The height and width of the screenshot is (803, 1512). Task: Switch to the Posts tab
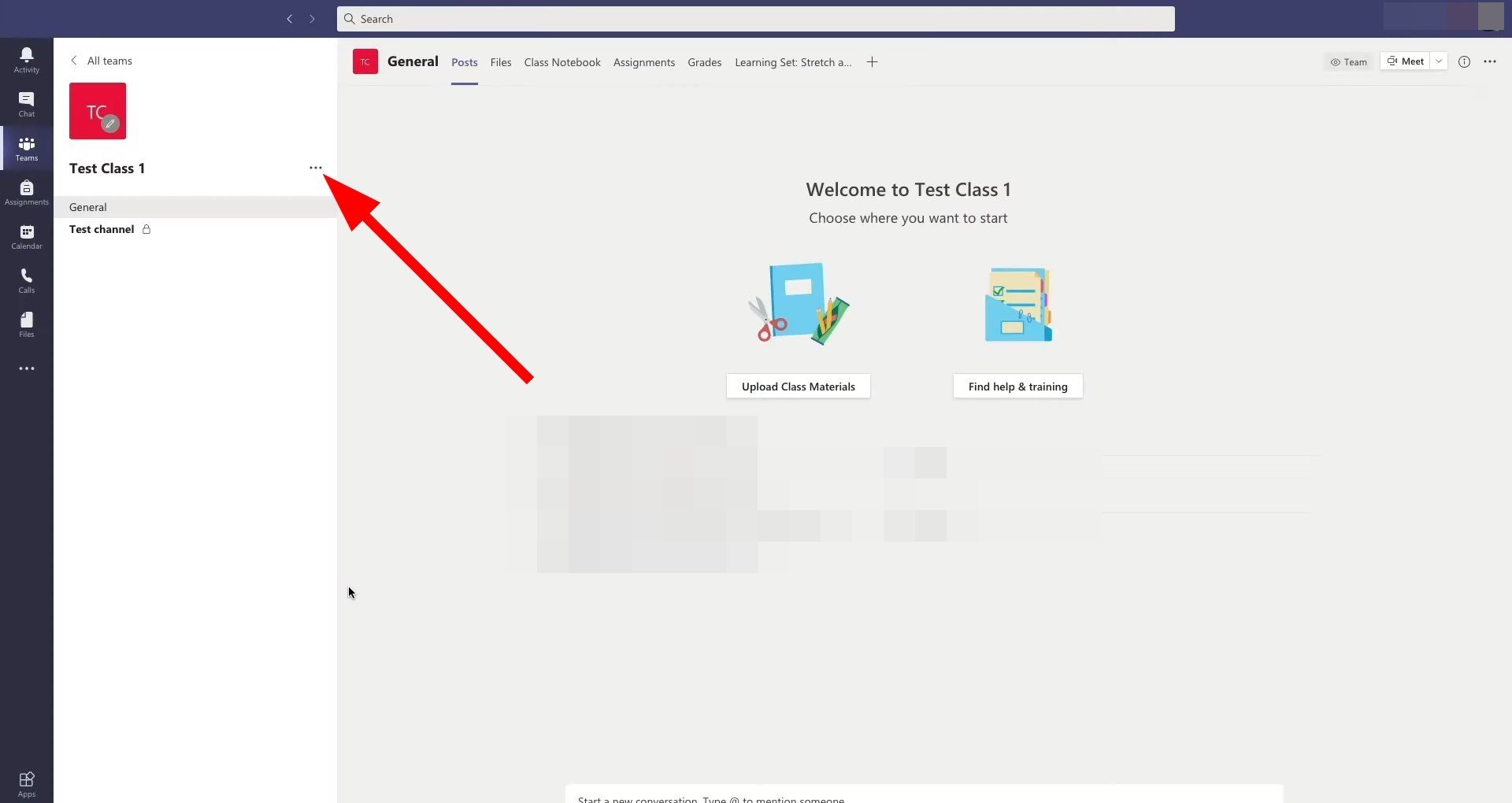465,62
